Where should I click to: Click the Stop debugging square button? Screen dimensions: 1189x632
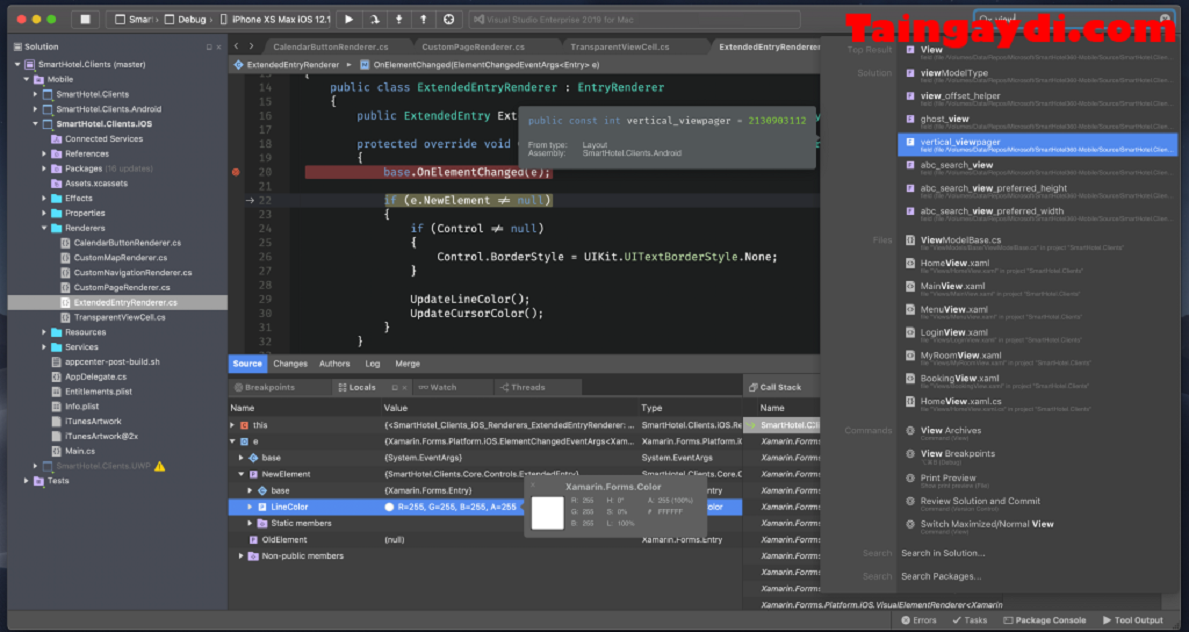tap(85, 19)
